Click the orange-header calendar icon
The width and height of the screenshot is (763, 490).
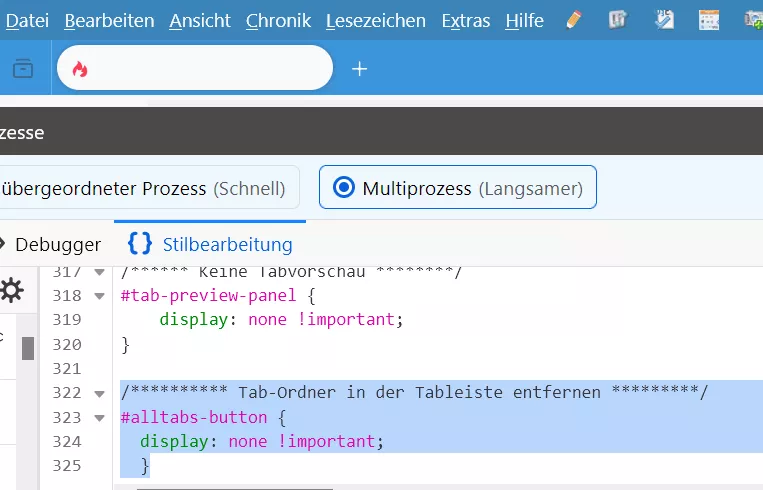pos(708,20)
